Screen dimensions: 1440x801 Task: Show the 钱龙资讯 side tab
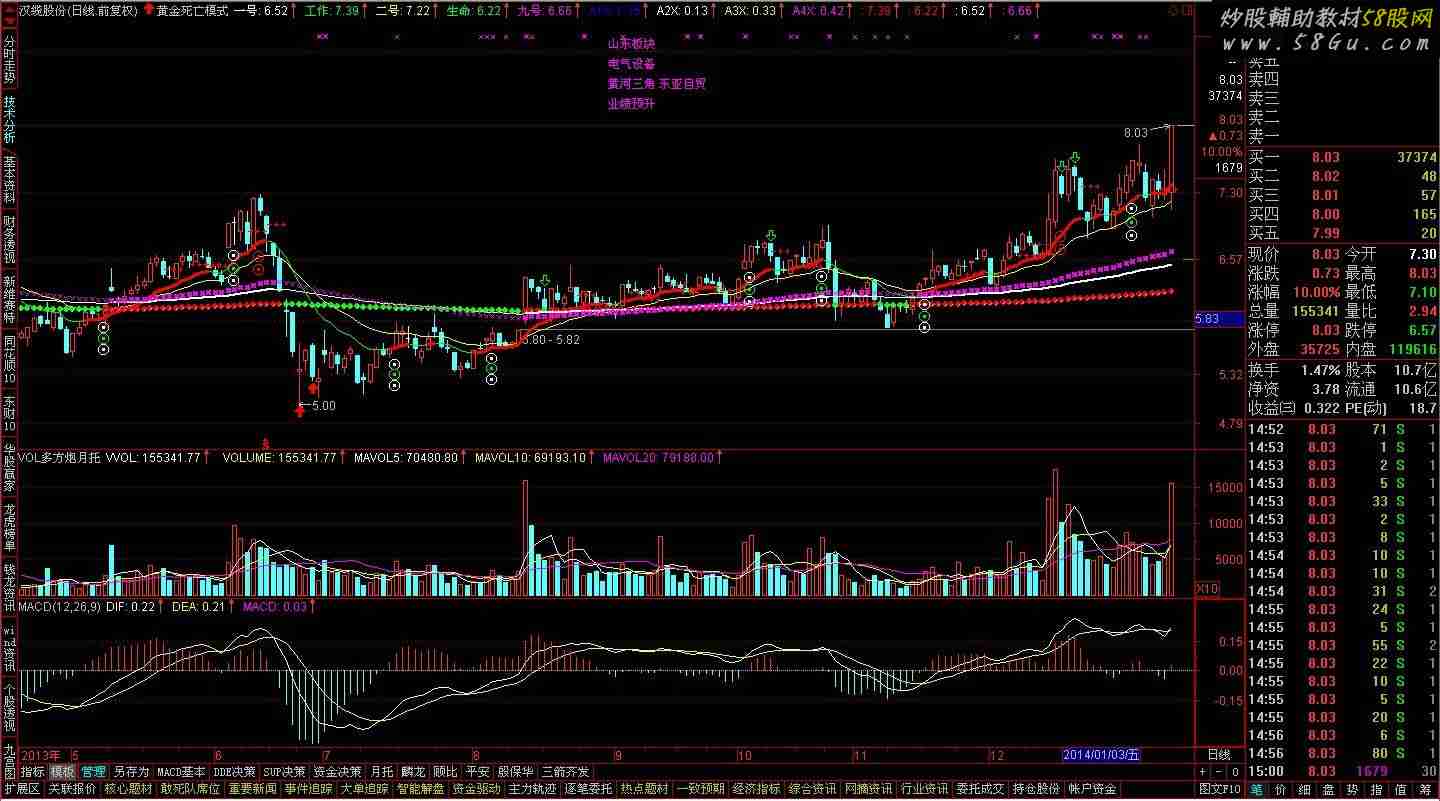click(9, 588)
